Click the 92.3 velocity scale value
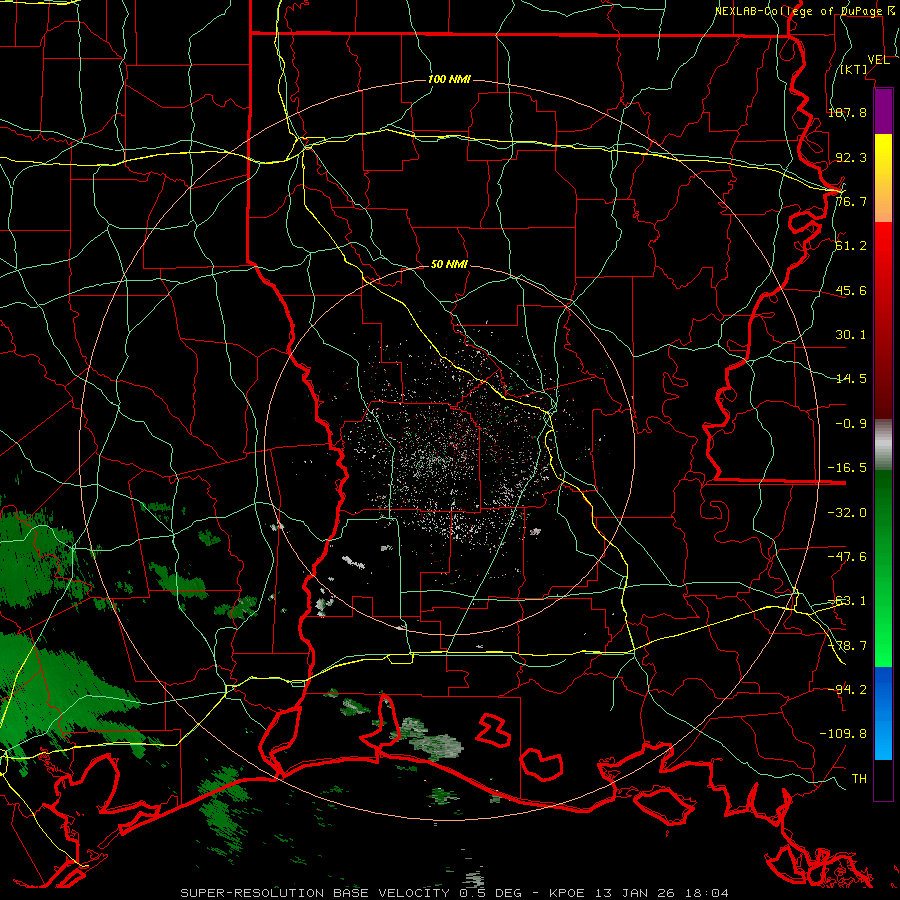The width and height of the screenshot is (900, 900). click(851, 157)
